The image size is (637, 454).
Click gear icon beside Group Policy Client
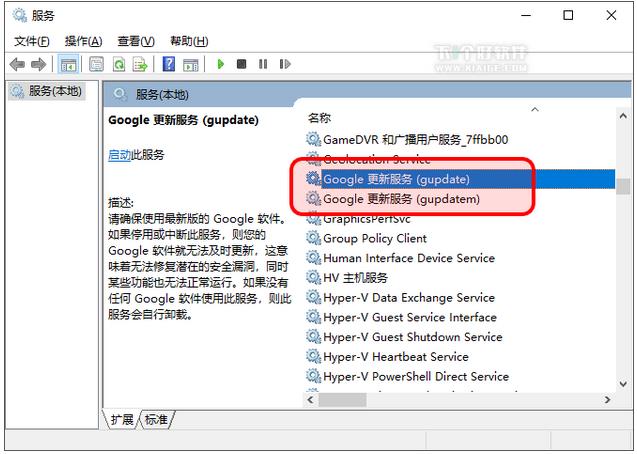pyautogui.click(x=313, y=238)
